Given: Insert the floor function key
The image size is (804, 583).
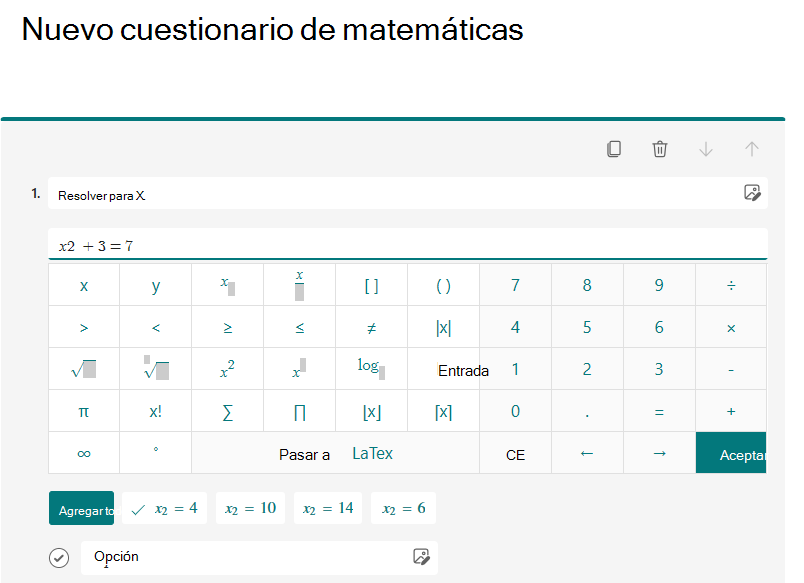Looking at the screenshot, I should 372,411.
